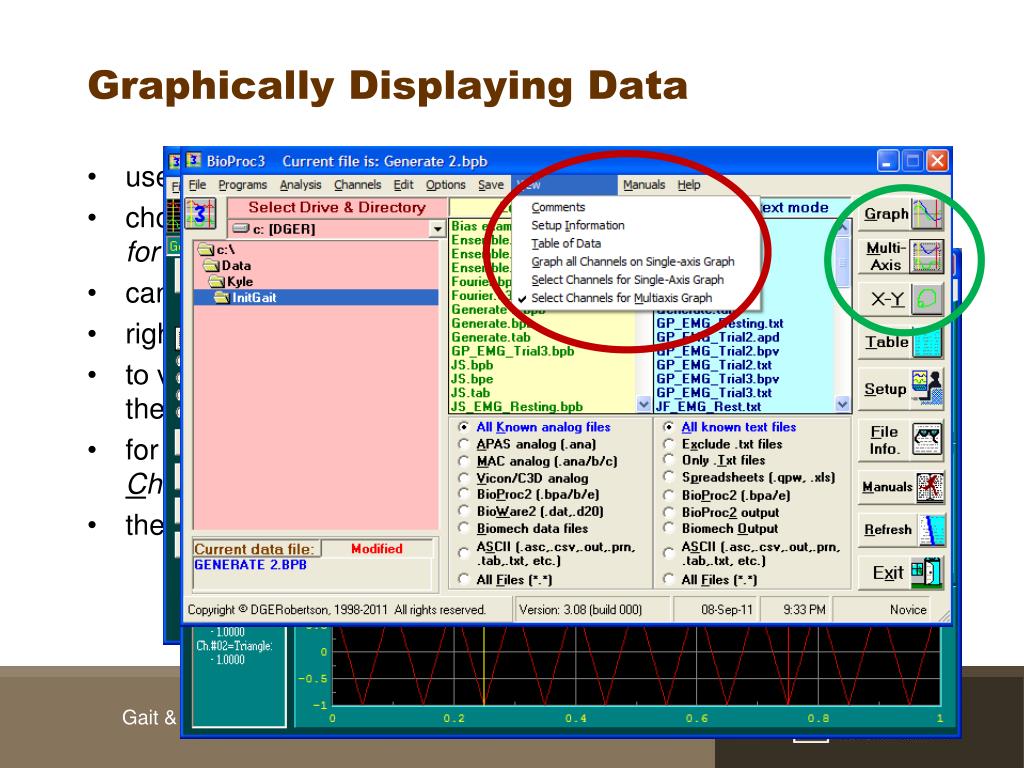Select the APAS analog (.ana) radio button
Viewport: 1024px width, 768px height.
point(464,444)
